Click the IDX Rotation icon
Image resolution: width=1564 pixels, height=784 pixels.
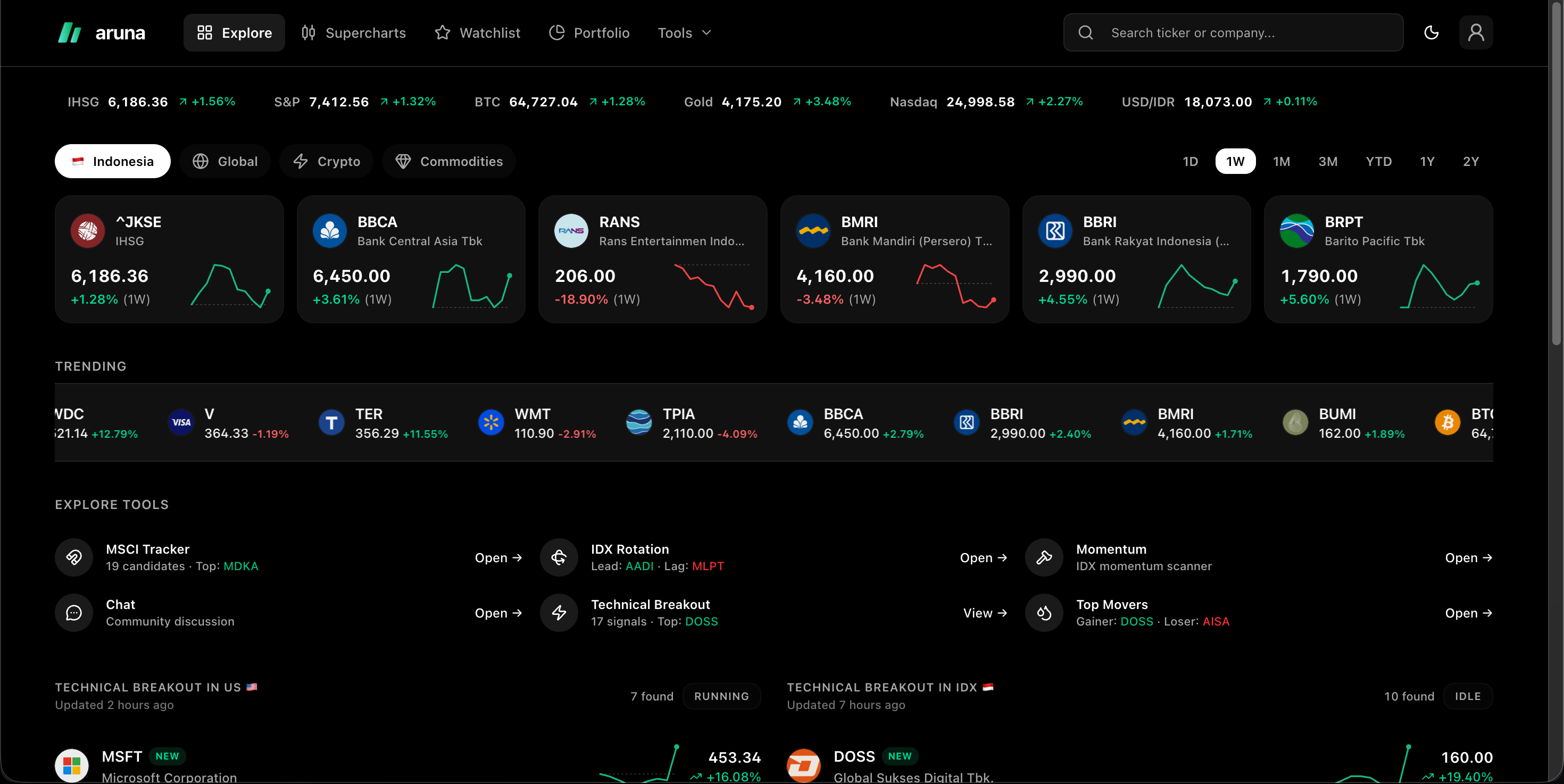pos(559,557)
